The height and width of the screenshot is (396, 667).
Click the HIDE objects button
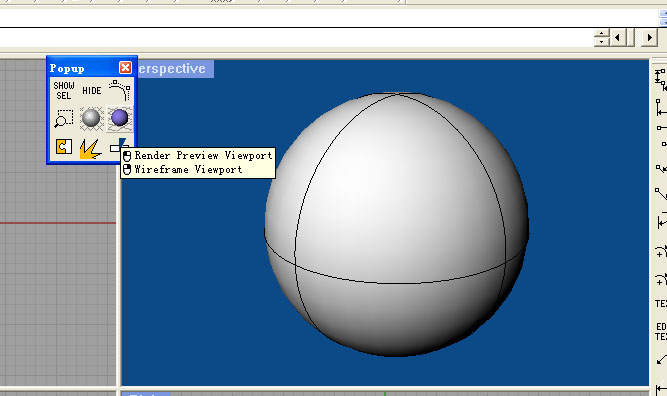tap(91, 90)
